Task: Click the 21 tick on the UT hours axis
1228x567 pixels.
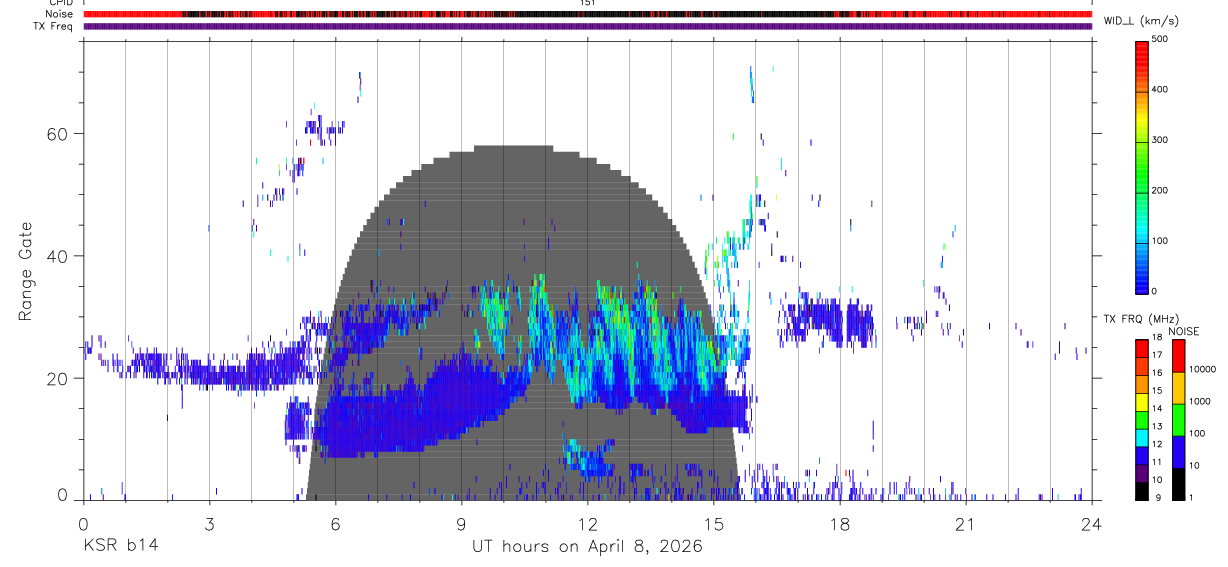Action: pos(966,525)
